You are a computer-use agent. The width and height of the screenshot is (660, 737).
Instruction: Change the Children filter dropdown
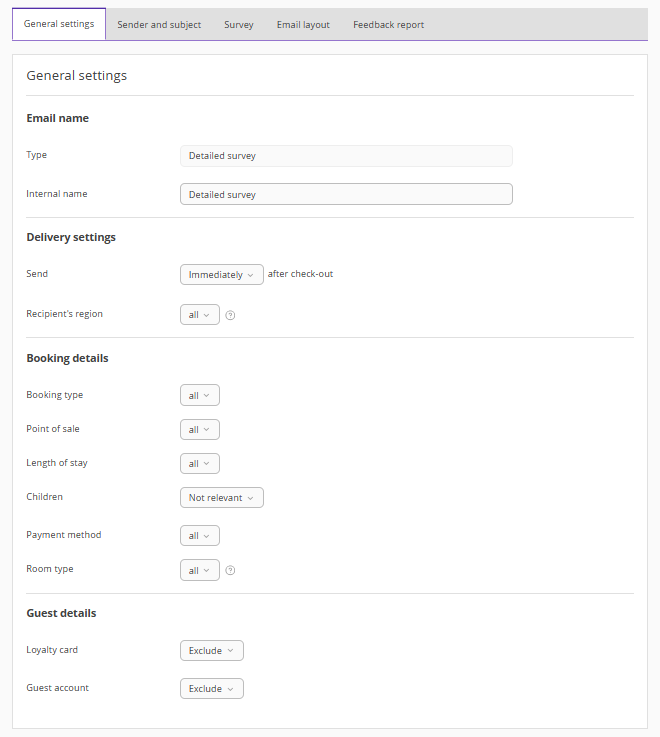point(221,498)
